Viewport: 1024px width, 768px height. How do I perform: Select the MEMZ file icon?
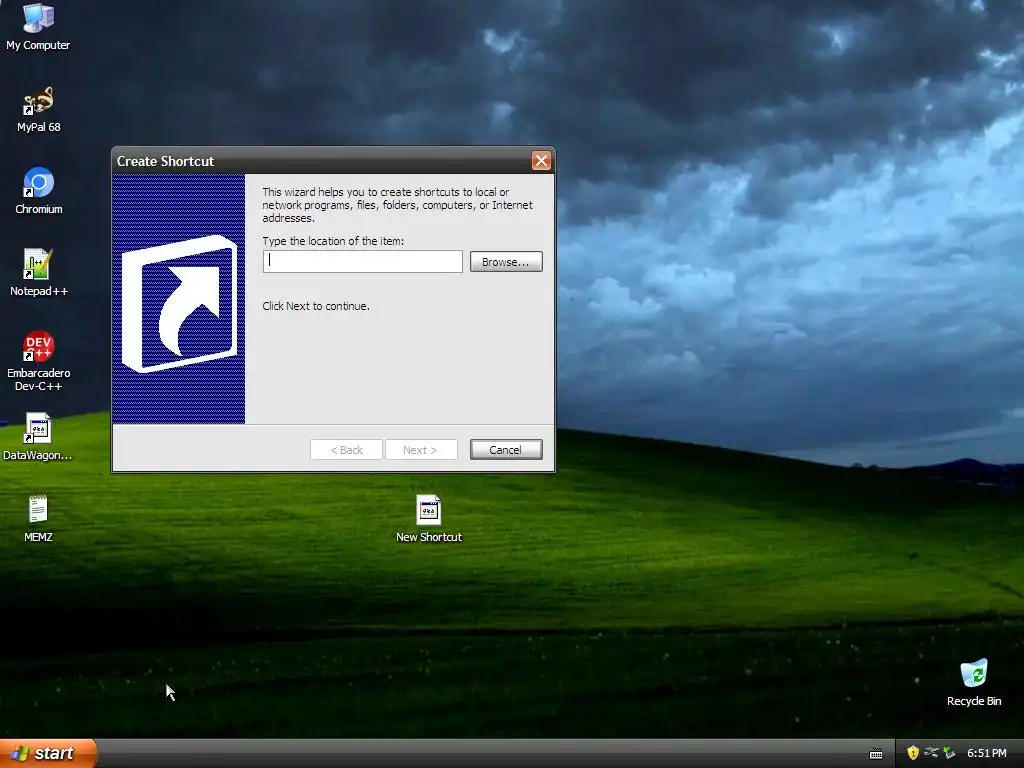pos(38,519)
